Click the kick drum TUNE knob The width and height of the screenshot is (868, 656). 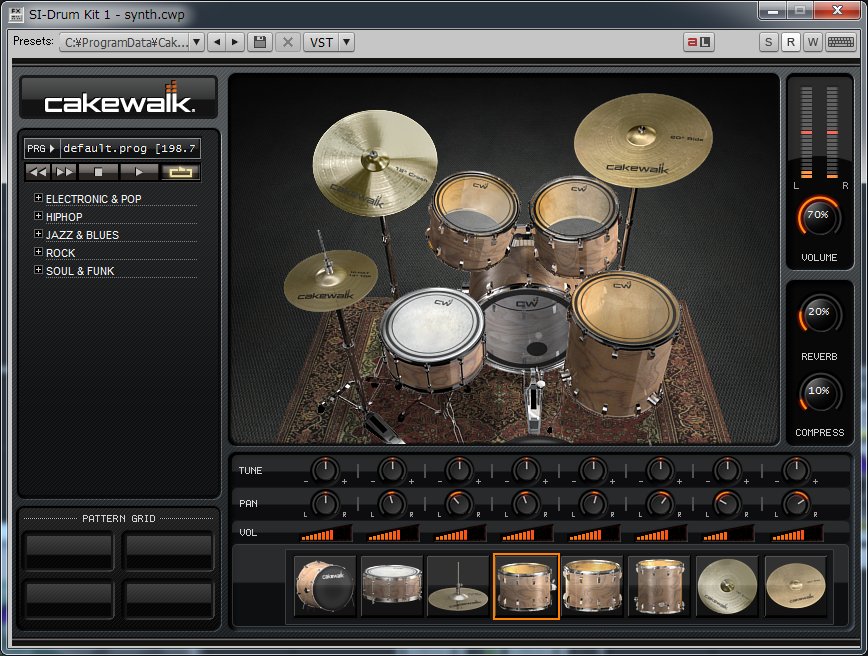click(325, 471)
